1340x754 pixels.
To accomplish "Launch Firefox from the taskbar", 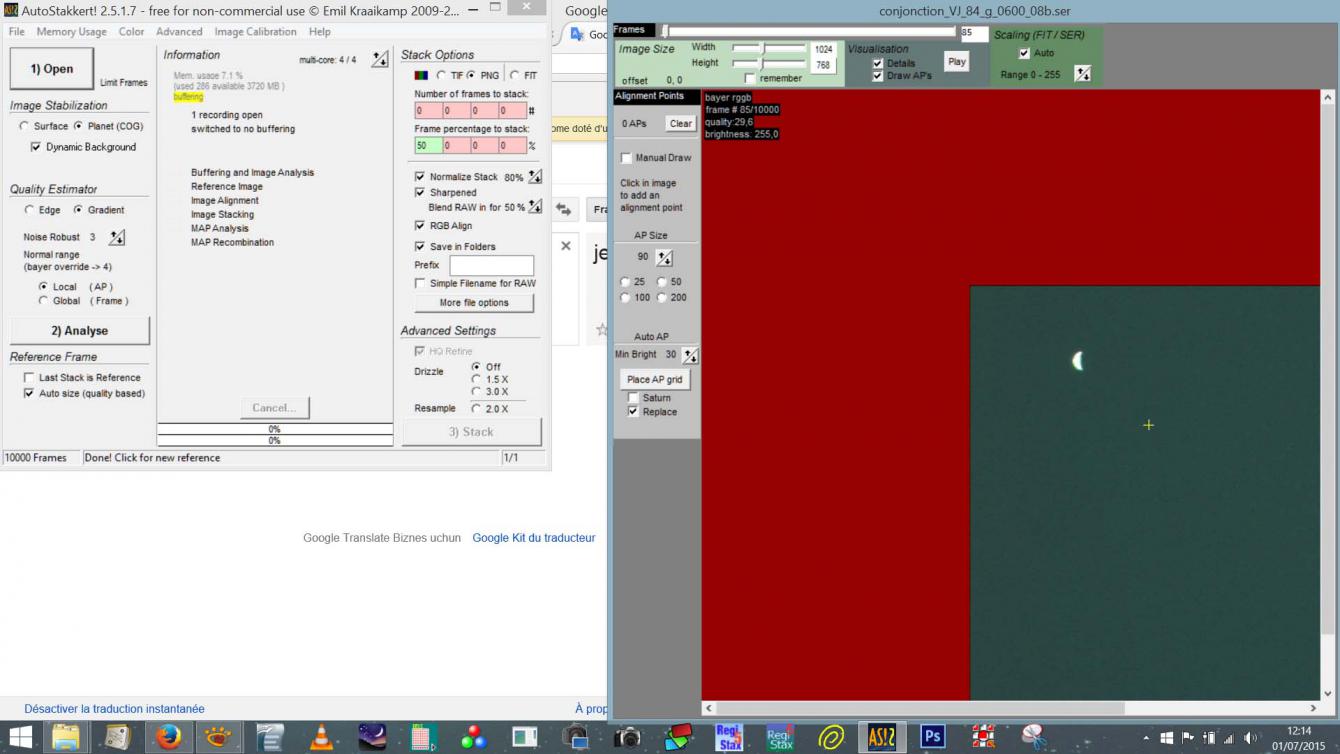I will click(168, 738).
